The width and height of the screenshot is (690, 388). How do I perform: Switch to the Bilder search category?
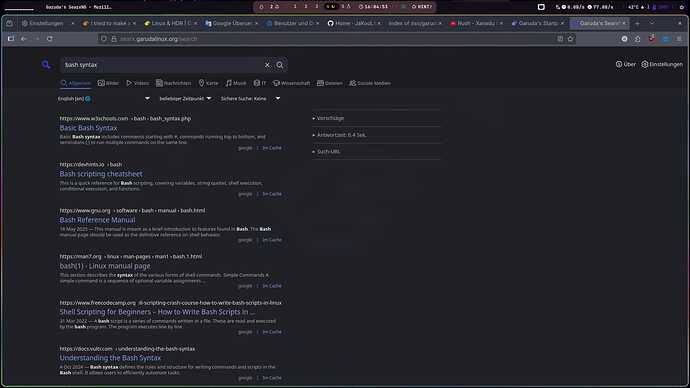click(x=108, y=83)
